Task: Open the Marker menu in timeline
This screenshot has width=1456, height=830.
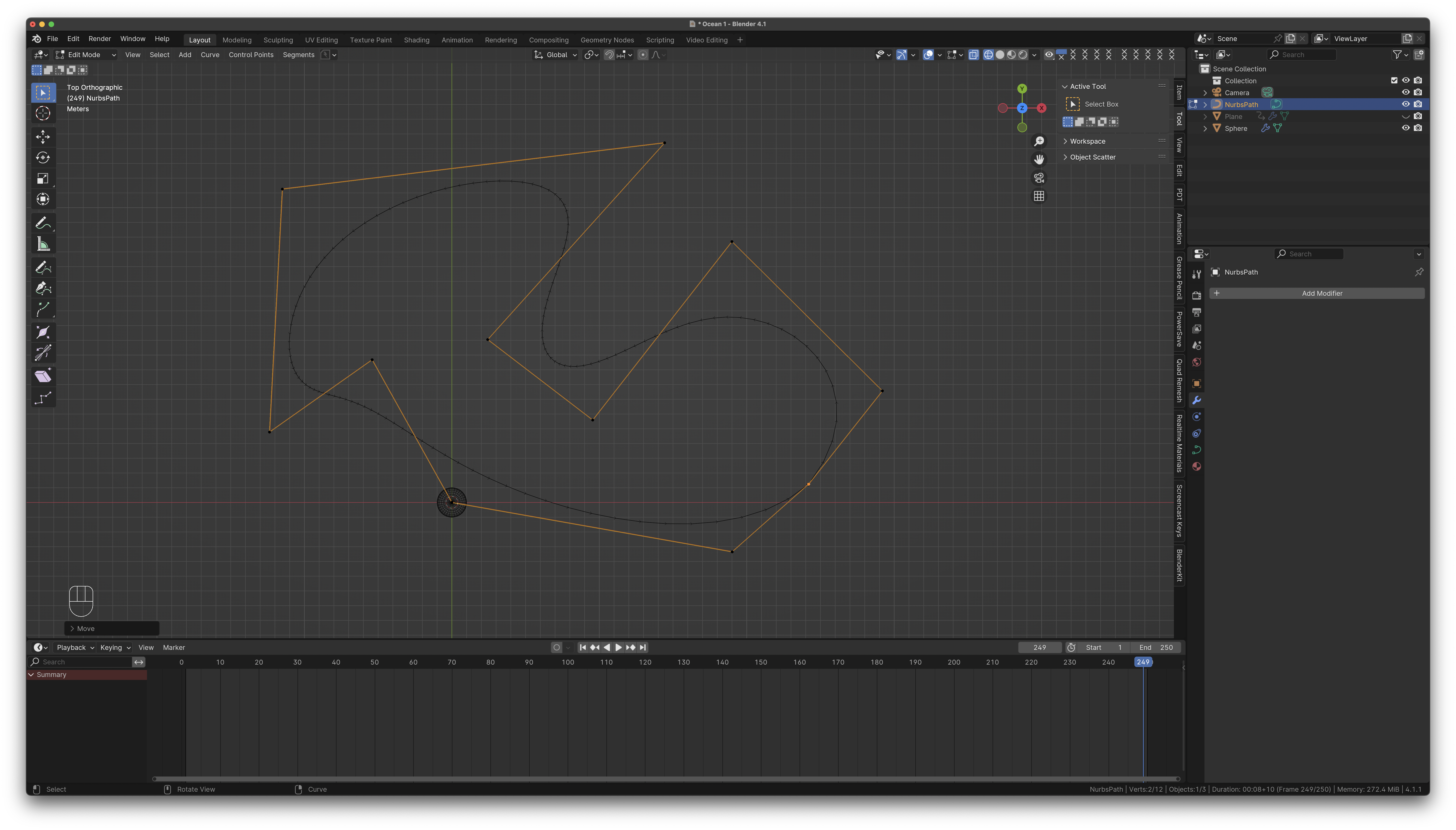Action: click(x=174, y=648)
